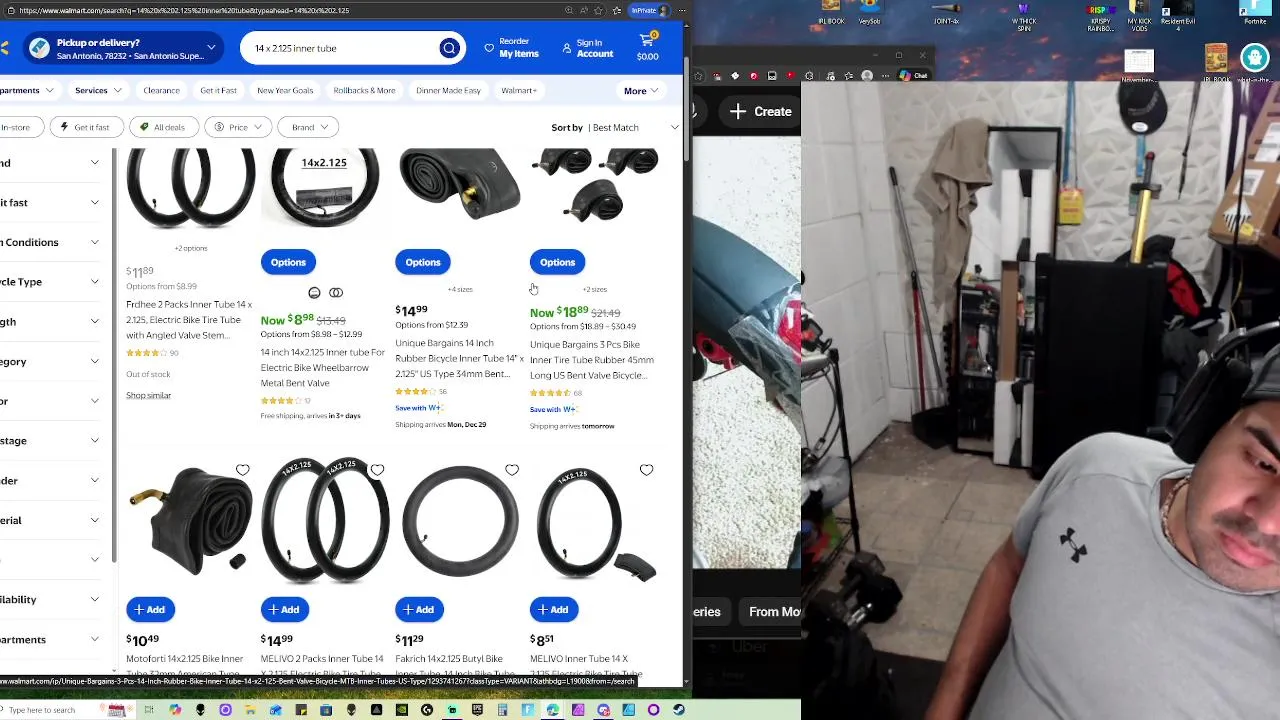Image resolution: width=1280 pixels, height=720 pixels.
Task: Favorite the MELIVO $8.51 tube heart icon
Action: 646,470
